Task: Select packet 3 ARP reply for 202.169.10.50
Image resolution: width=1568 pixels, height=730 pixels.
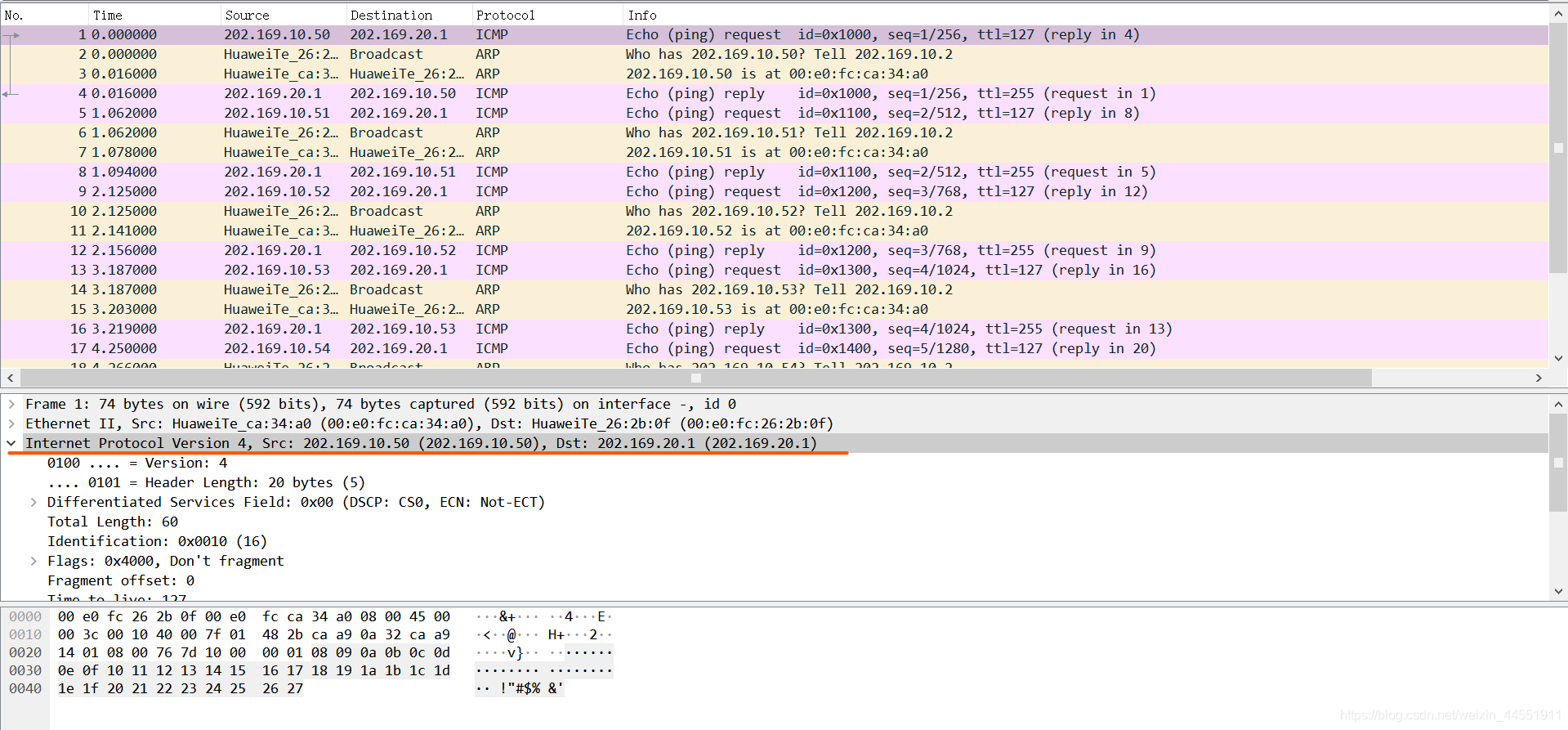Action: [775, 74]
